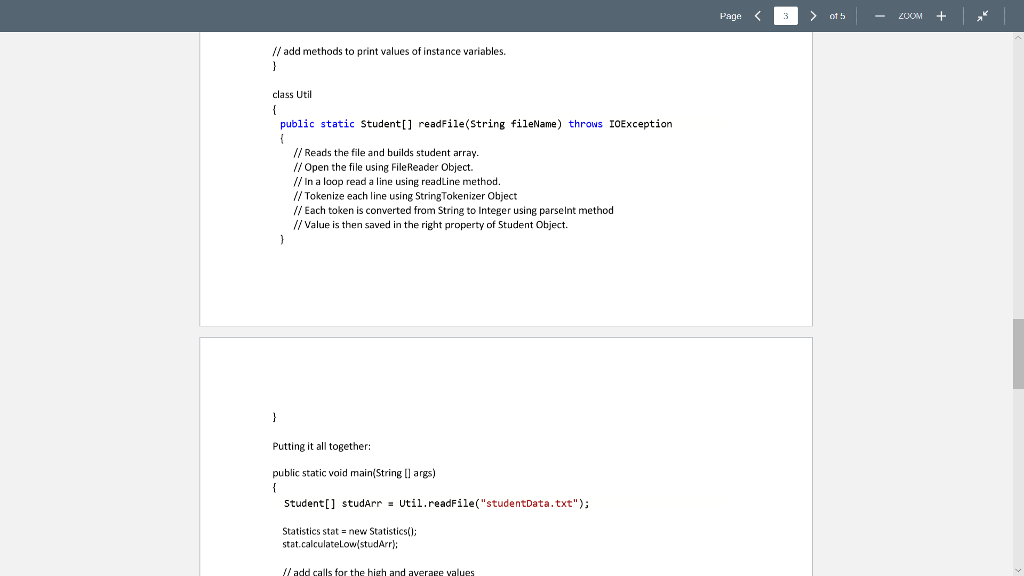This screenshot has width=1024, height=576.
Task: Click the red "studentData.txt" string
Action: point(529,504)
